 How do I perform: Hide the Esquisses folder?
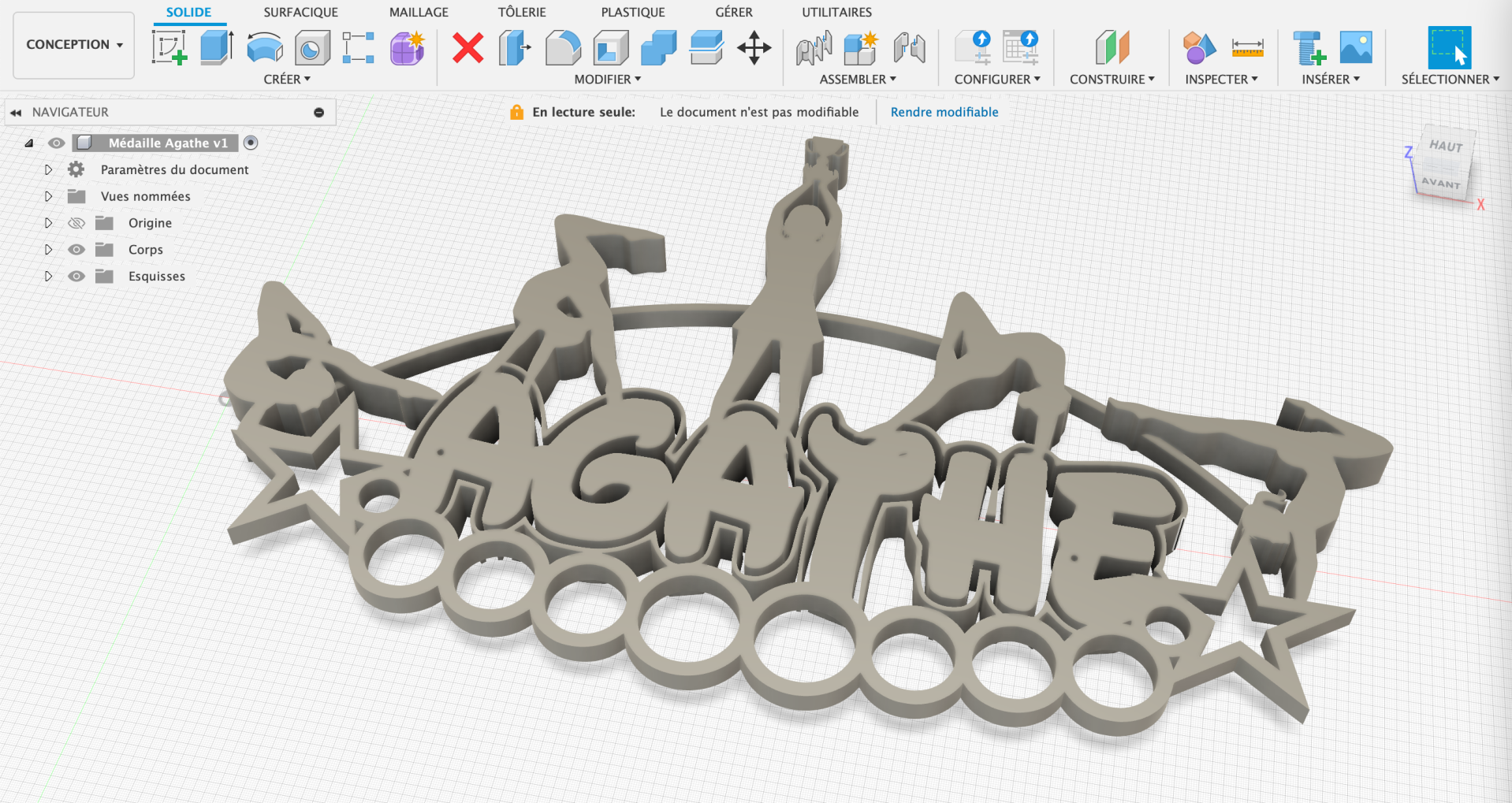pos(76,277)
